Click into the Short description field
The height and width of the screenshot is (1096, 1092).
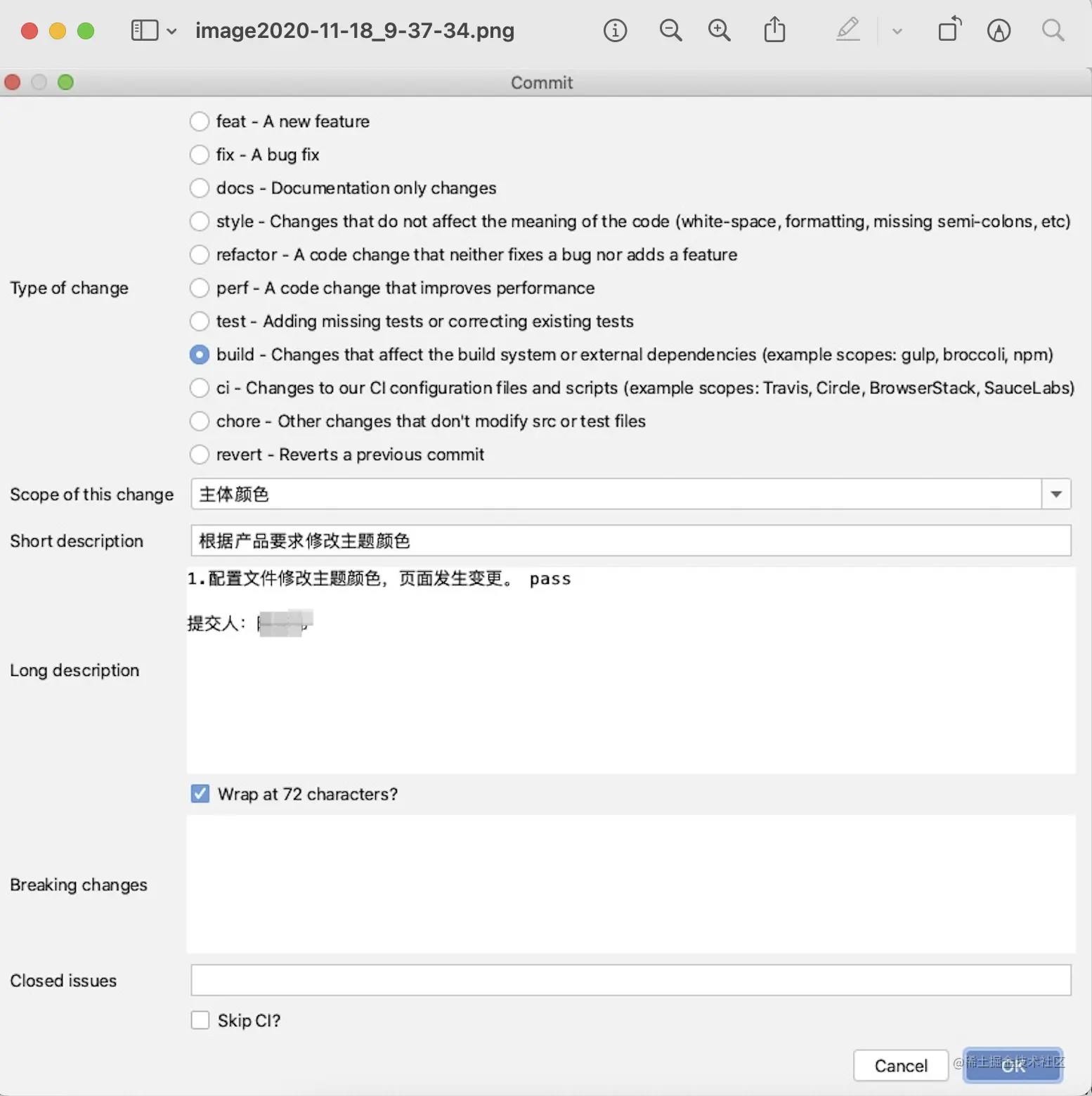630,540
